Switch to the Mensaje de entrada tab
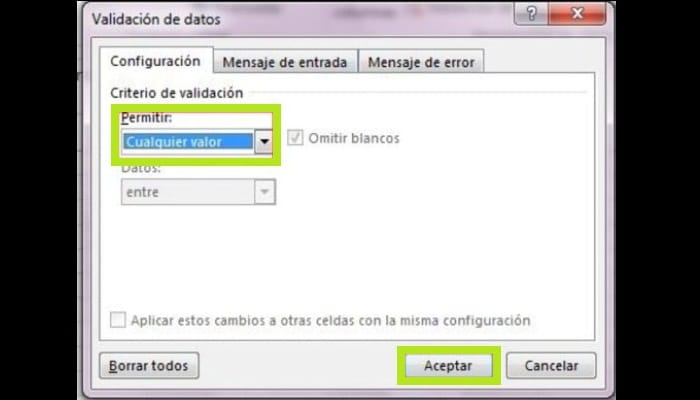The width and height of the screenshot is (700, 400). (x=285, y=62)
